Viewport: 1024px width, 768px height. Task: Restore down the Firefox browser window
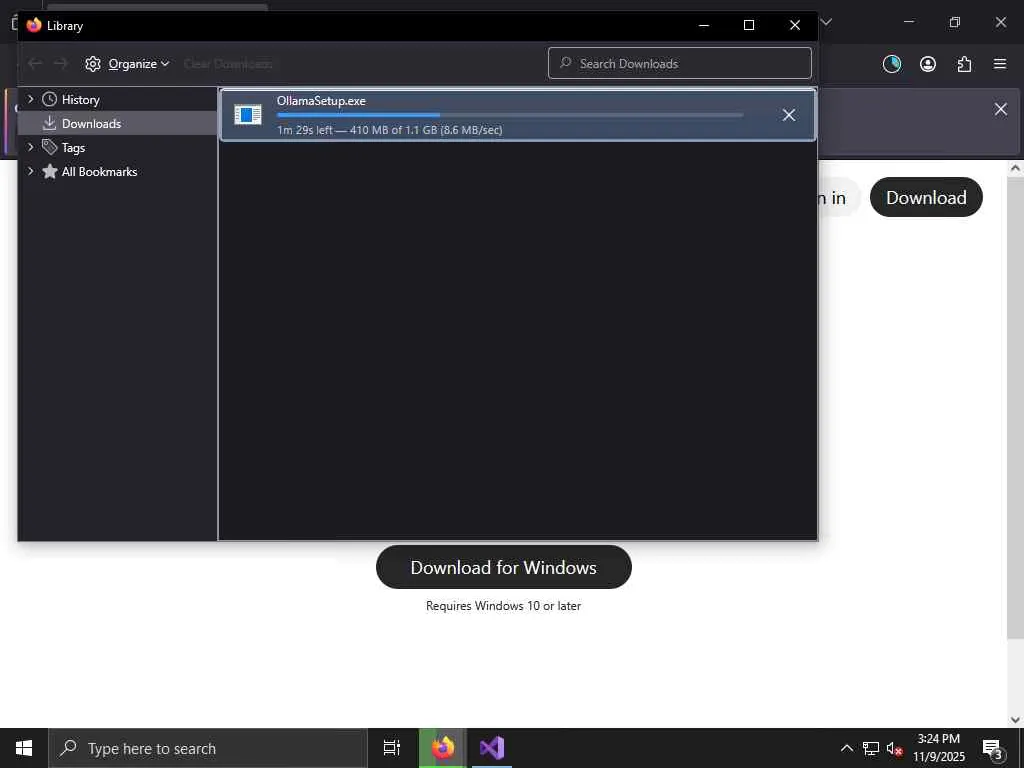(x=955, y=22)
